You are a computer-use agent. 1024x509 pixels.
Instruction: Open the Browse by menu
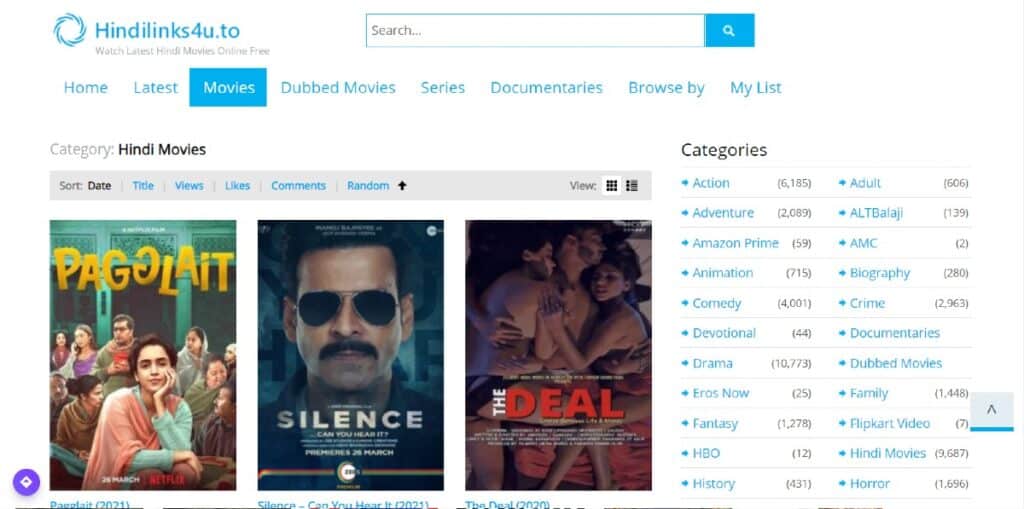tap(666, 88)
